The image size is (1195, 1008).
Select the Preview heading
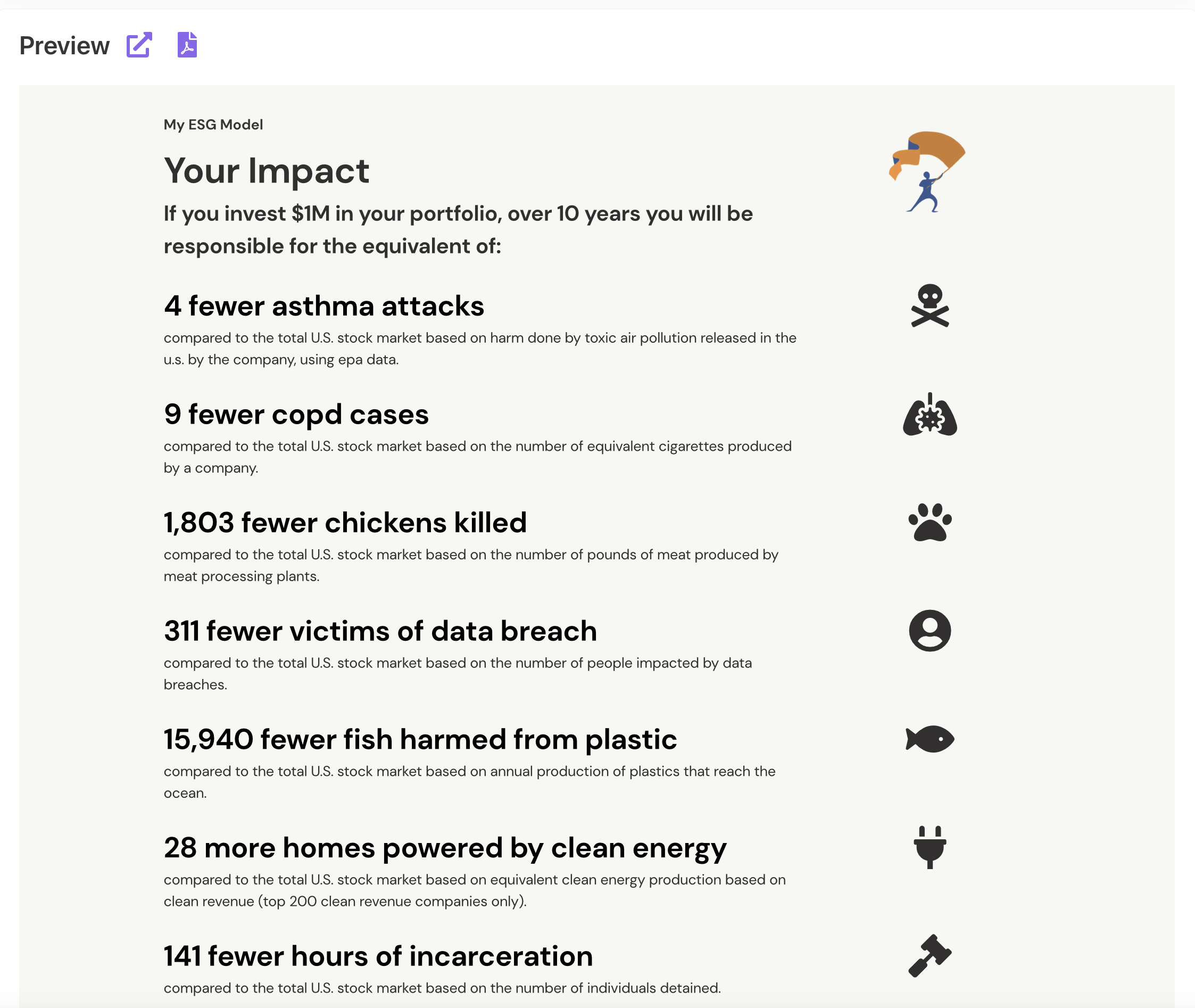[x=64, y=46]
